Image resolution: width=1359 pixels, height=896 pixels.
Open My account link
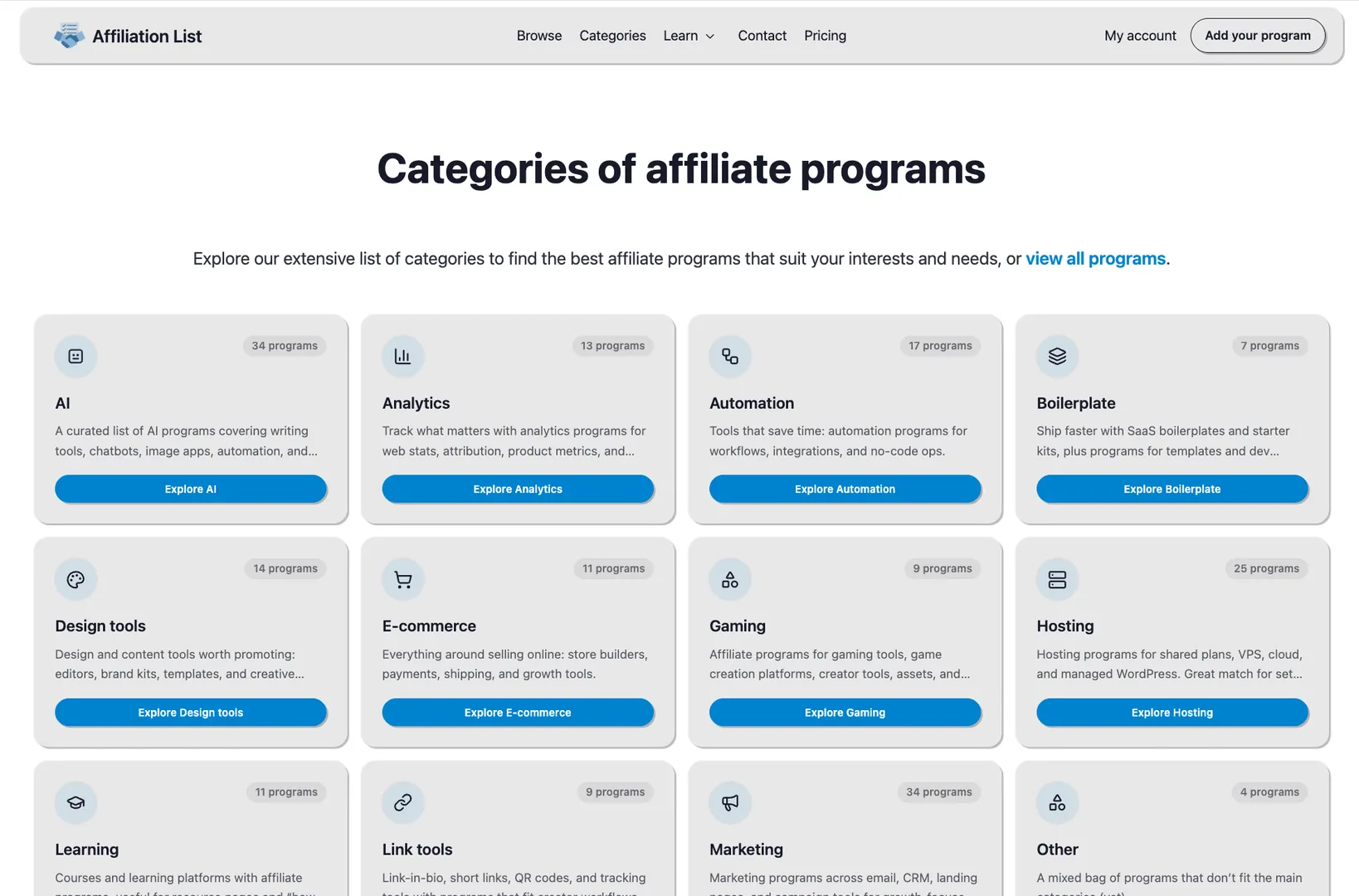pyautogui.click(x=1140, y=36)
